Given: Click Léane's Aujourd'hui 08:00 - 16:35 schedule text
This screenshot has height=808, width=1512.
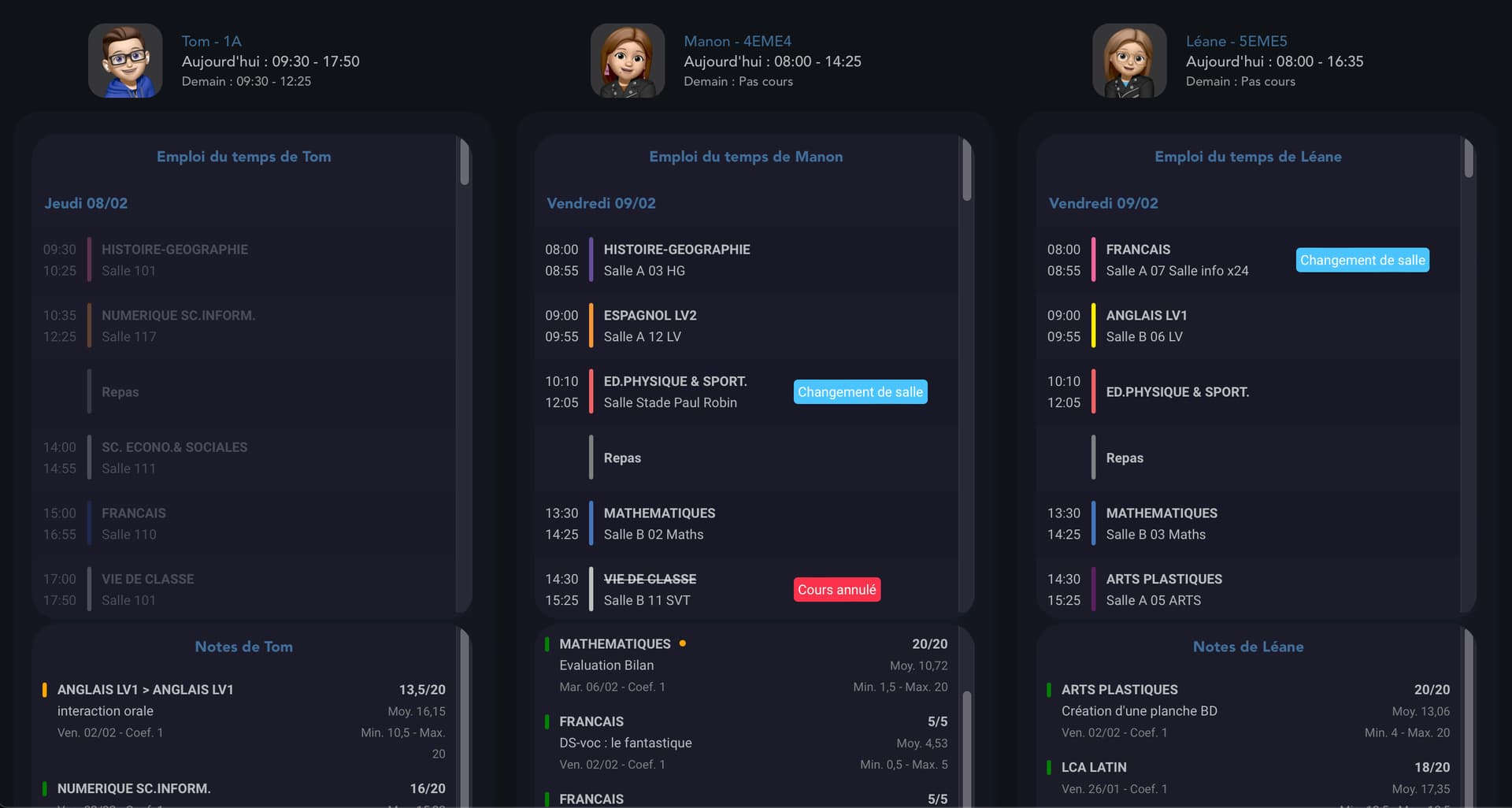Looking at the screenshot, I should 1275,61.
